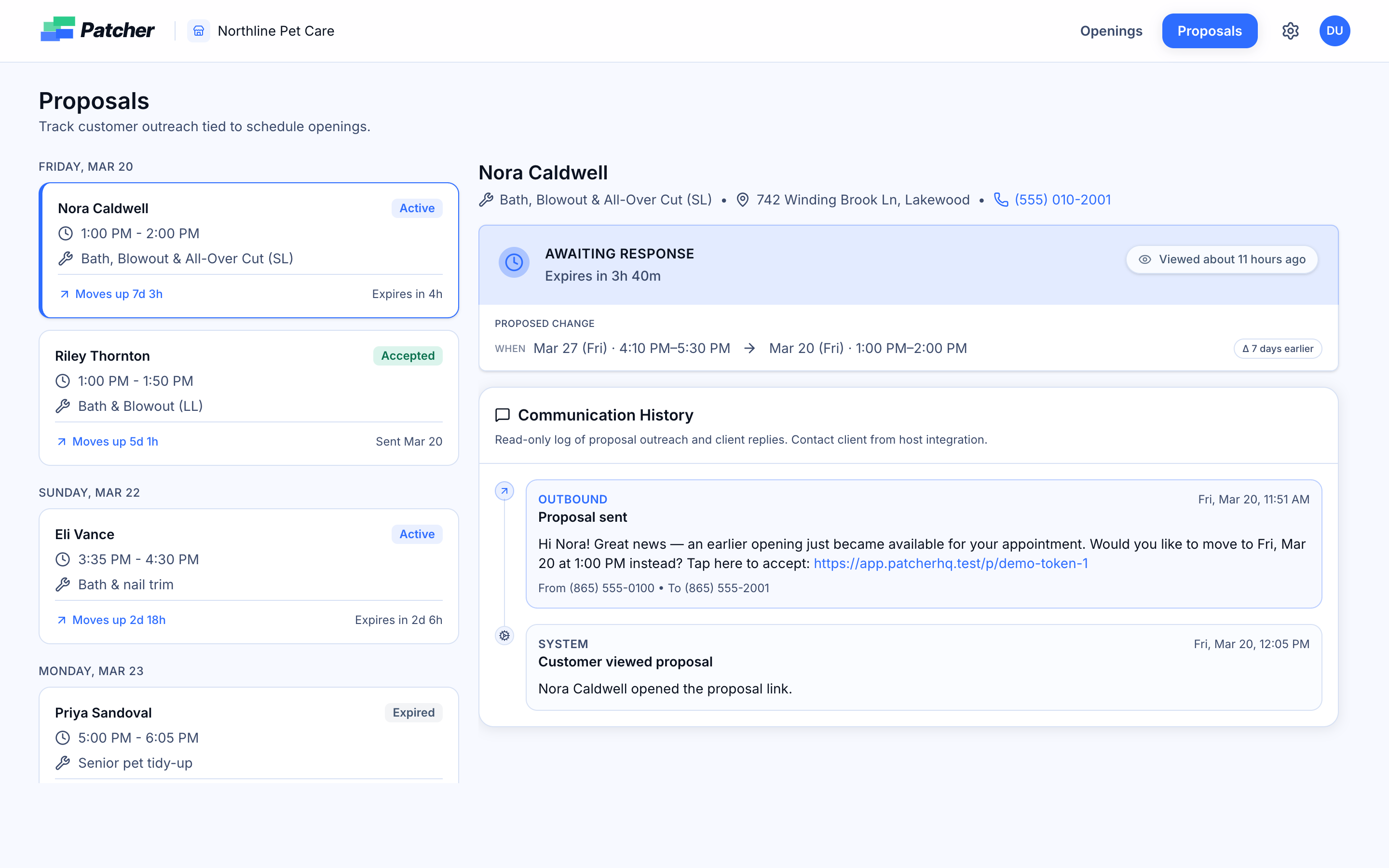
Task: Open the settings gear in the top bar
Action: (1291, 30)
